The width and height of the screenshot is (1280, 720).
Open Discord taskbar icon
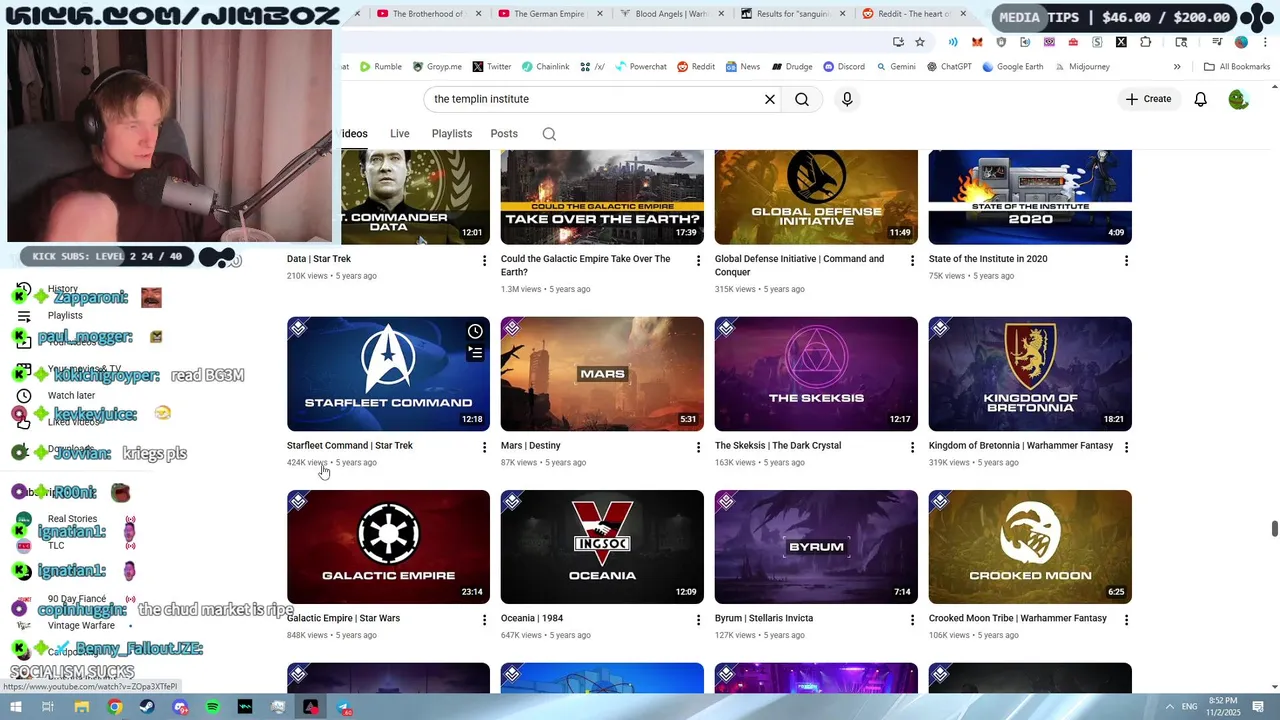(x=180, y=707)
